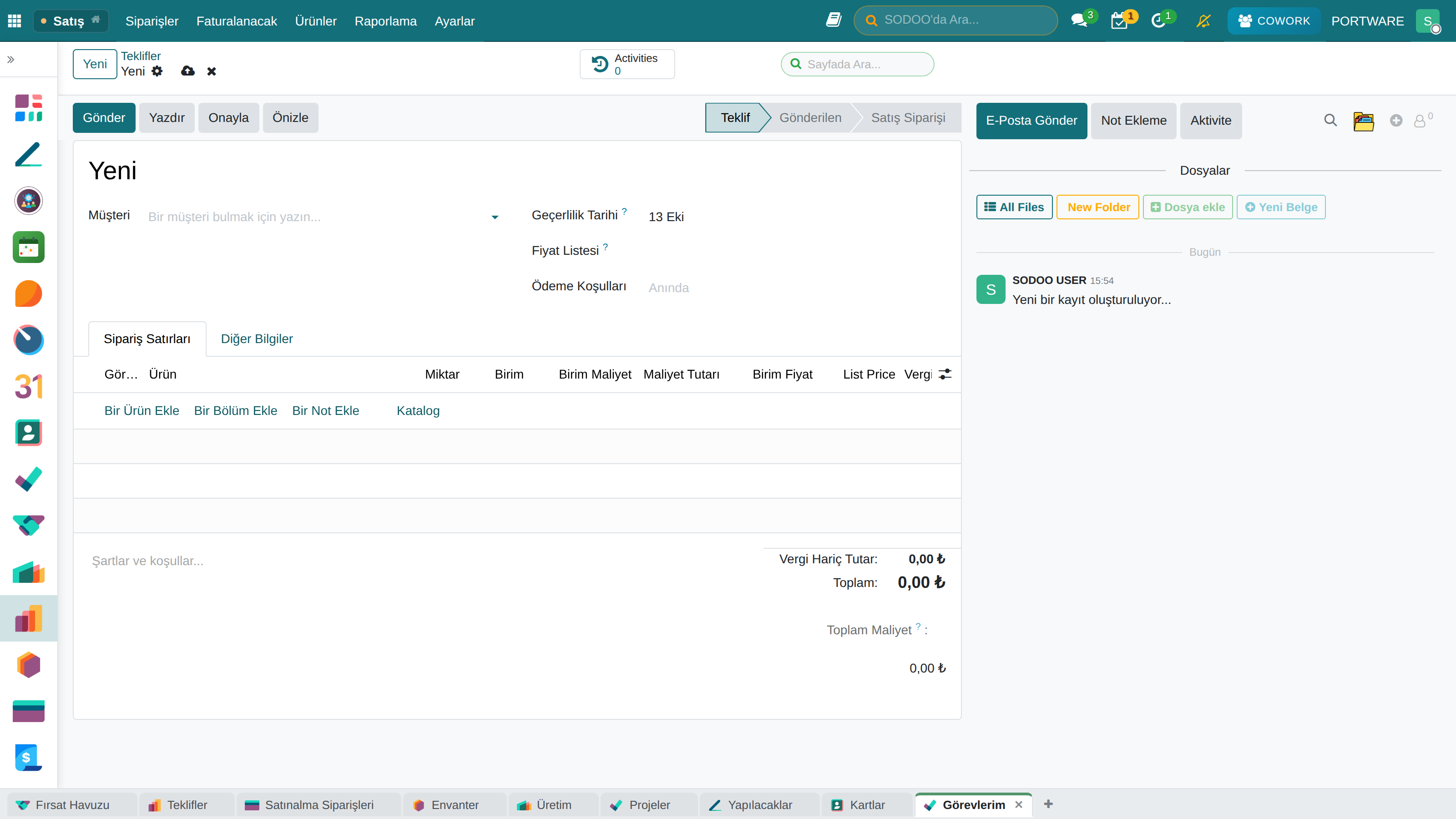Image resolution: width=1456 pixels, height=819 pixels.
Task: Open the dashboard app in sidebar
Action: tap(28, 108)
